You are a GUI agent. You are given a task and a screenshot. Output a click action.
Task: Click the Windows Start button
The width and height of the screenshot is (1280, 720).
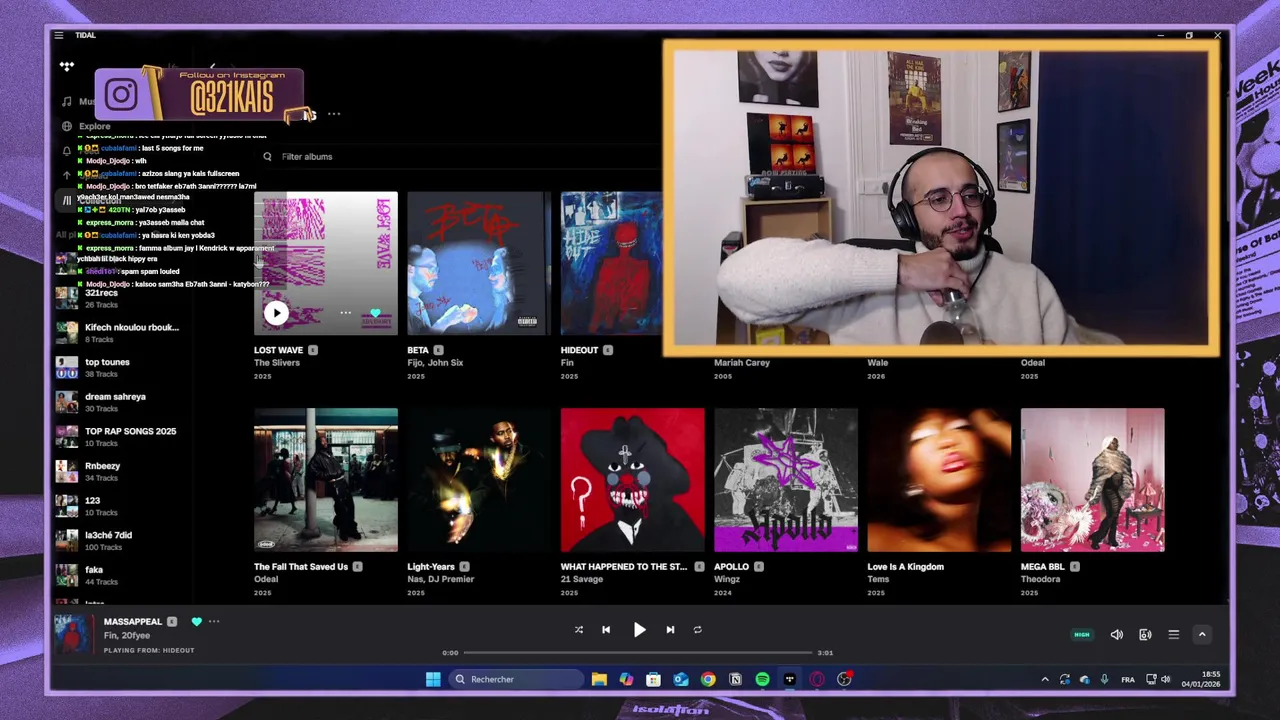tap(433, 680)
